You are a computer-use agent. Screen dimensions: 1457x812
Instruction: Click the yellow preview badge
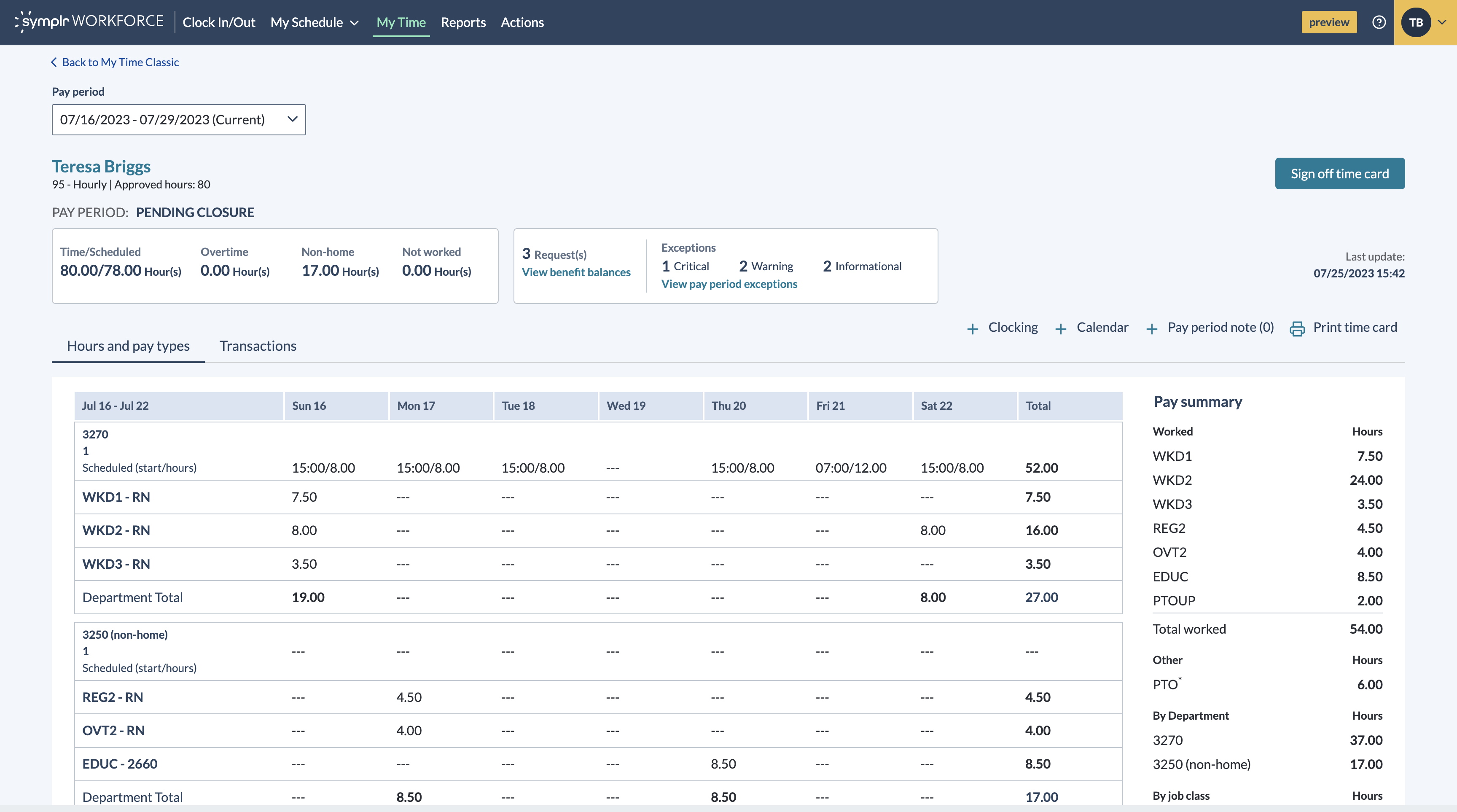coord(1328,22)
